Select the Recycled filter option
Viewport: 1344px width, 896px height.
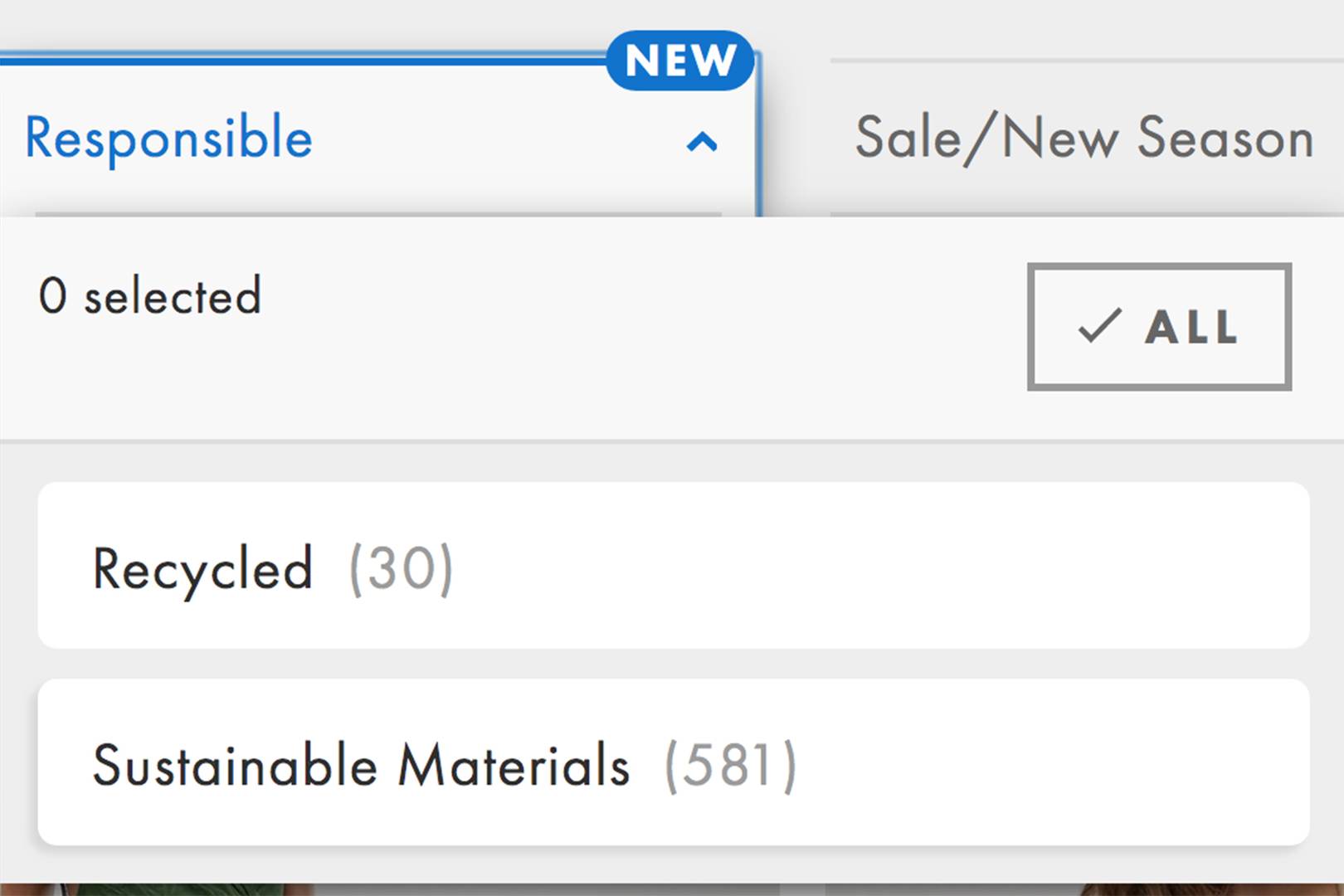[x=673, y=566]
